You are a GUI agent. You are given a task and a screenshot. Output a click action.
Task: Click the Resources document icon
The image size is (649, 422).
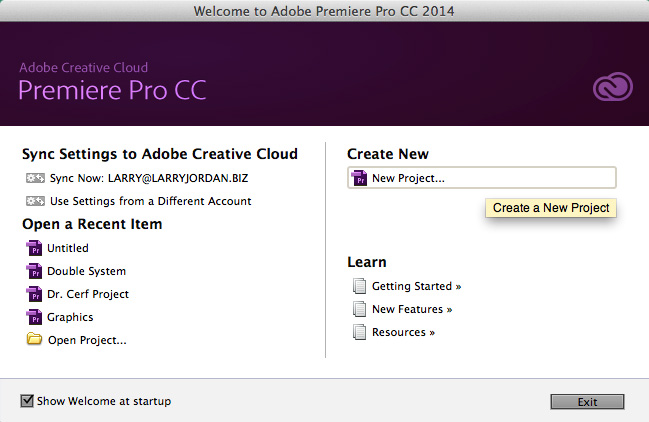(359, 332)
